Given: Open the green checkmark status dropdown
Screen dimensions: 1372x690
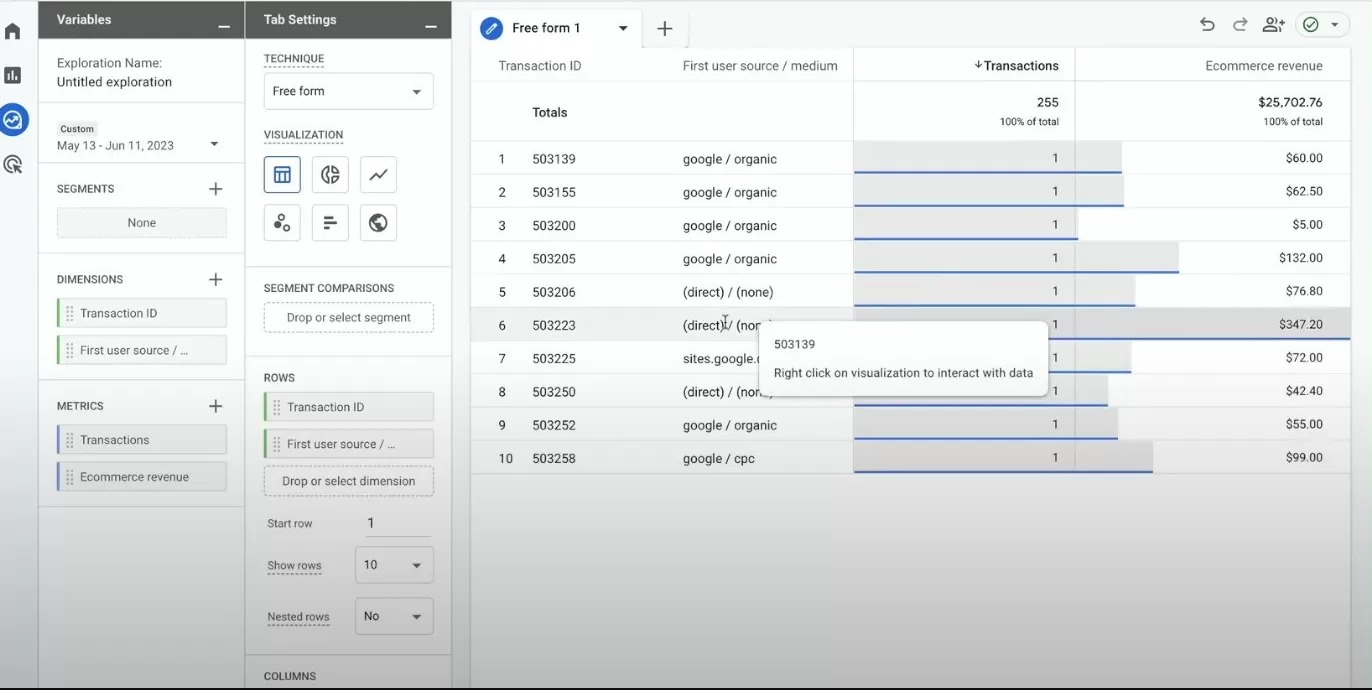Looking at the screenshot, I should 1322,25.
